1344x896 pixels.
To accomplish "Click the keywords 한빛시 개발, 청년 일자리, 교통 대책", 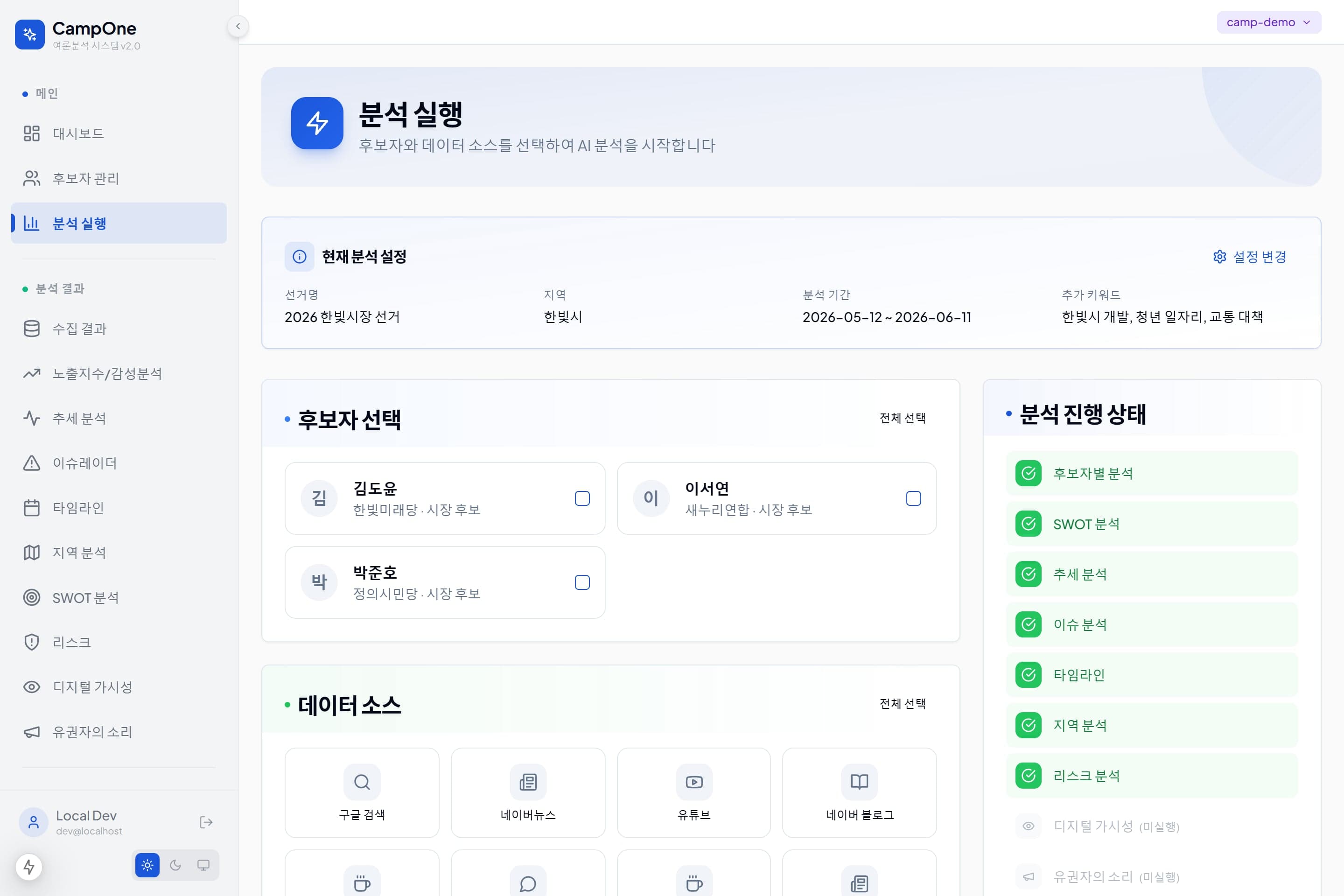I will click(x=1162, y=317).
